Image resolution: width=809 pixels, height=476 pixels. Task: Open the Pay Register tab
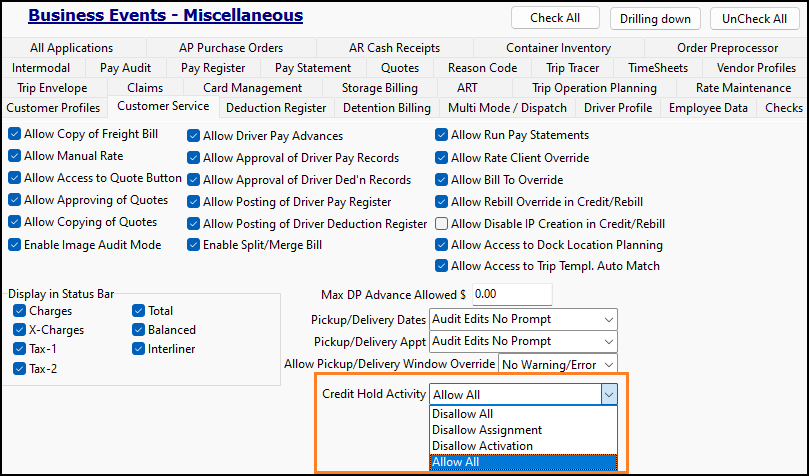point(213,68)
